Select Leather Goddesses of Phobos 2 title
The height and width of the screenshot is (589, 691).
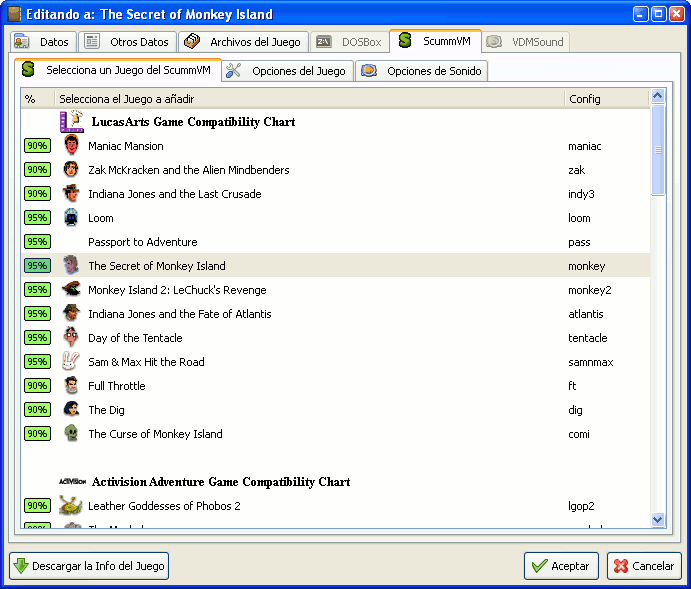pos(164,506)
